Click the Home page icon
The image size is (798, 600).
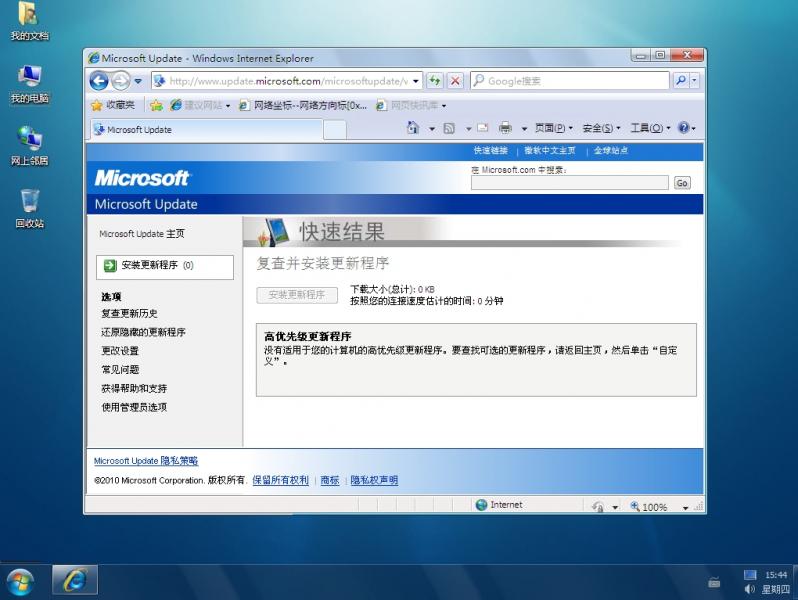[413, 128]
